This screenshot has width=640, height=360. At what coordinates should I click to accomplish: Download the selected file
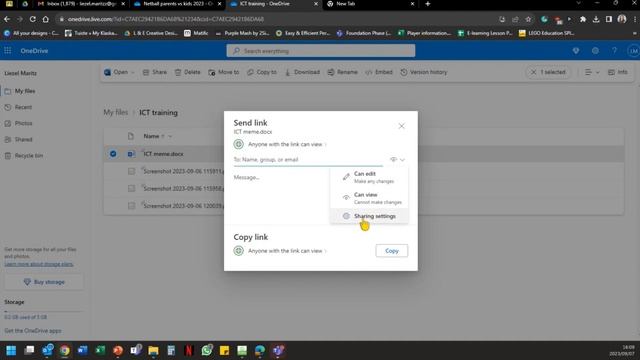[302, 72]
